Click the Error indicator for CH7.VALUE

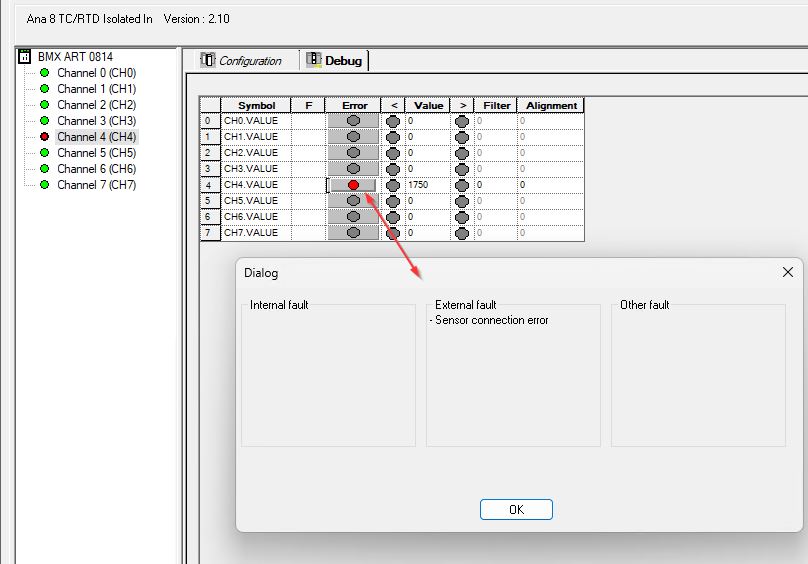353,233
